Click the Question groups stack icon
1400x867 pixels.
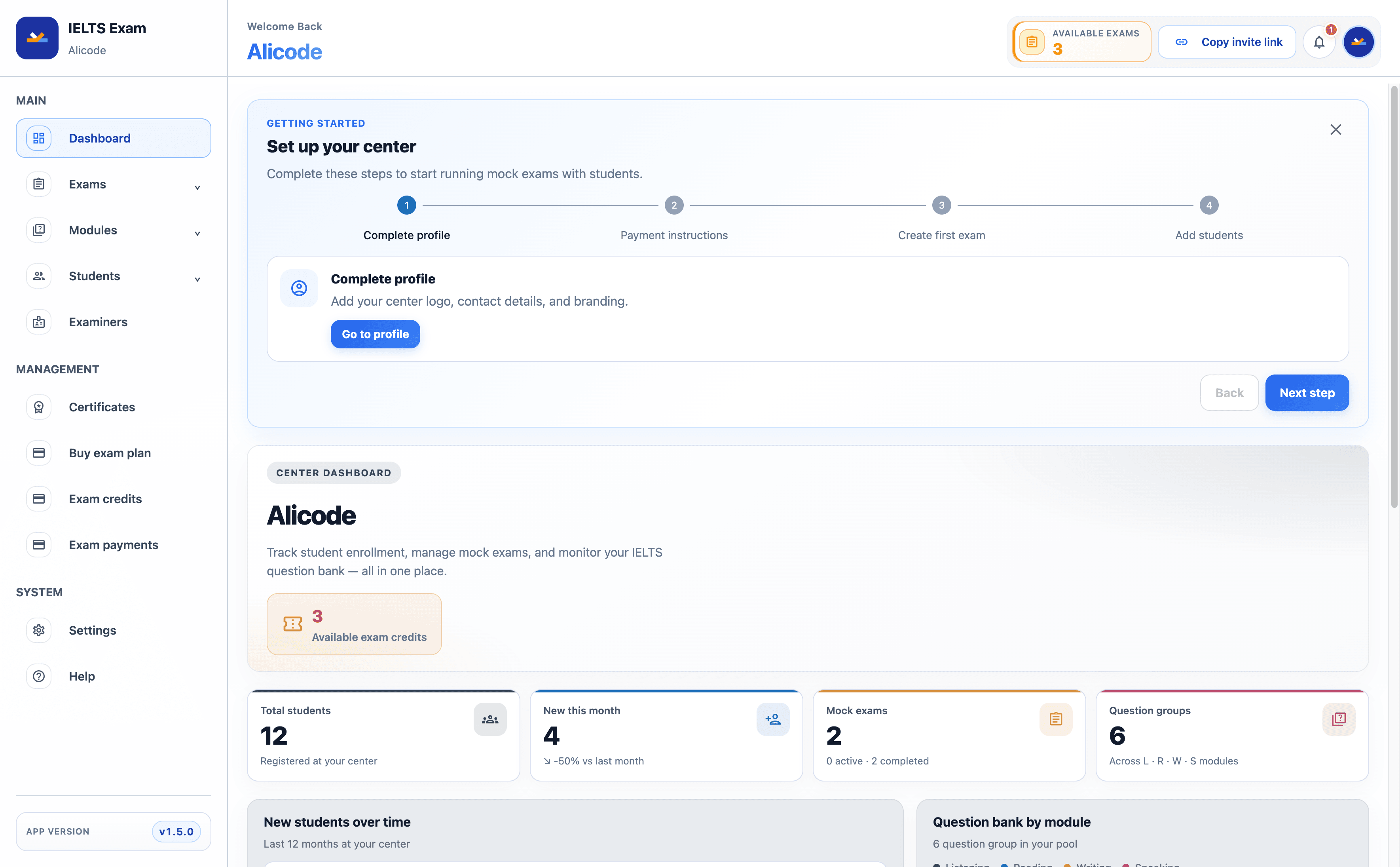tap(1339, 719)
